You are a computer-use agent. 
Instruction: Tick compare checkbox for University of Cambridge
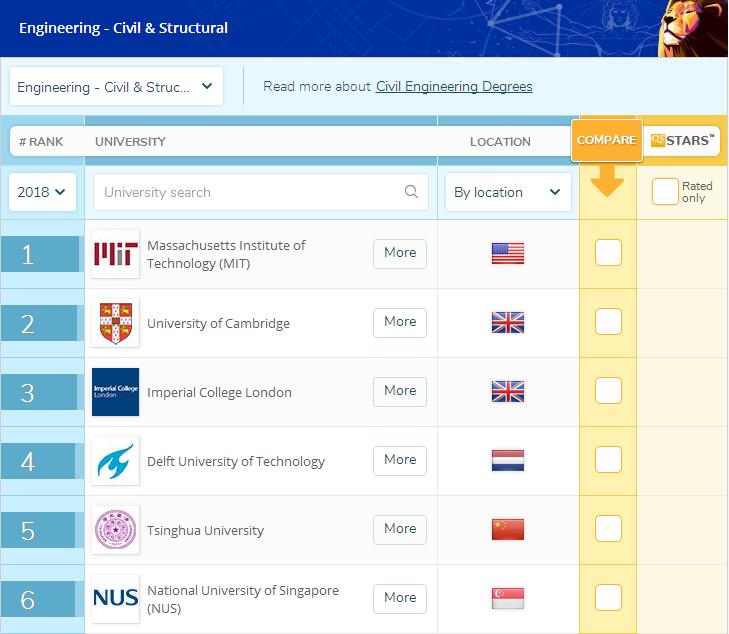608,321
